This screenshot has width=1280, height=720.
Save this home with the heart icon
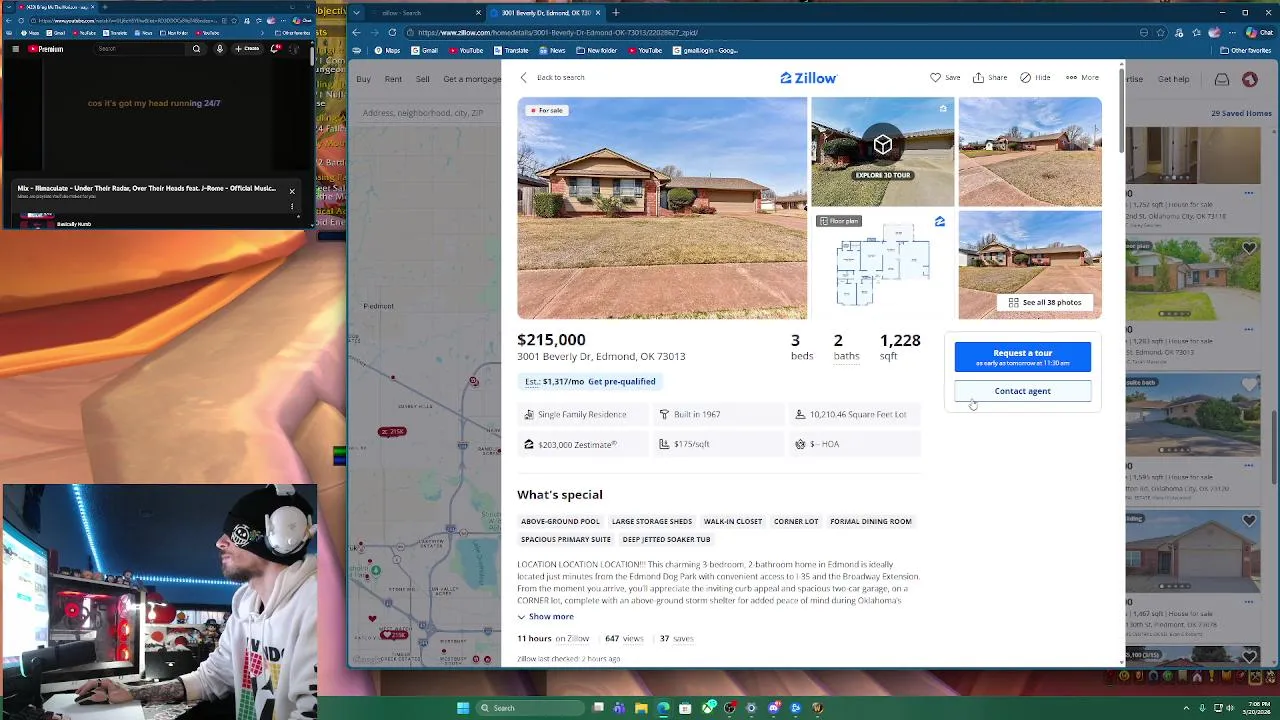point(936,77)
